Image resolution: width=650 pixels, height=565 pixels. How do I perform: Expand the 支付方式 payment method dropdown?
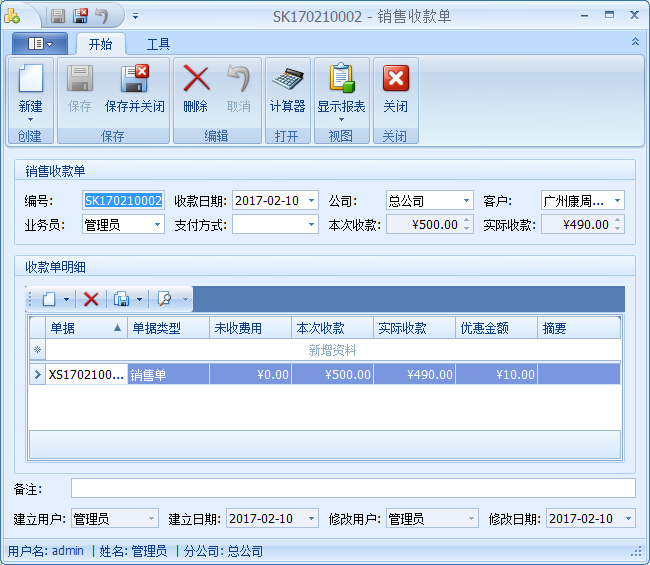click(x=312, y=225)
